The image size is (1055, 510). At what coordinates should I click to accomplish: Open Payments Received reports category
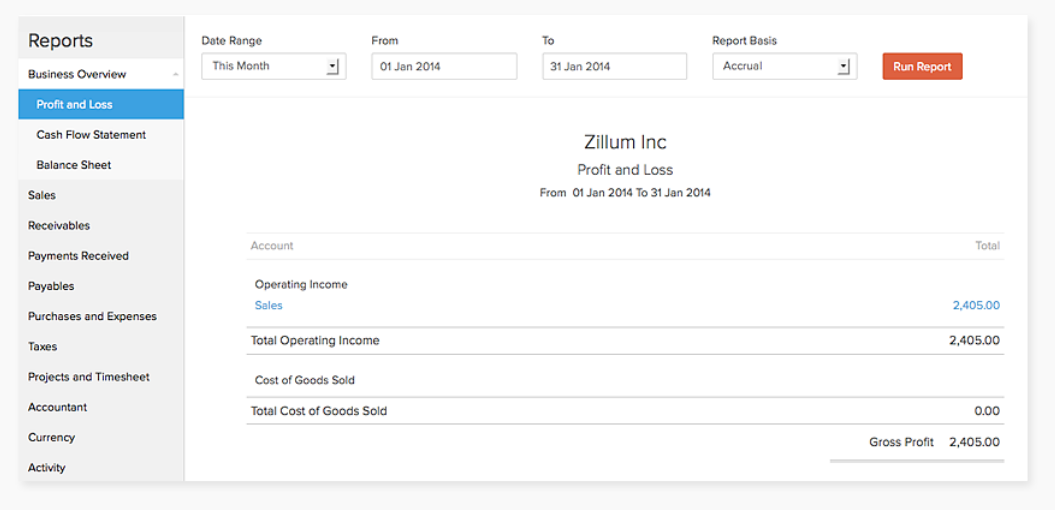point(78,256)
